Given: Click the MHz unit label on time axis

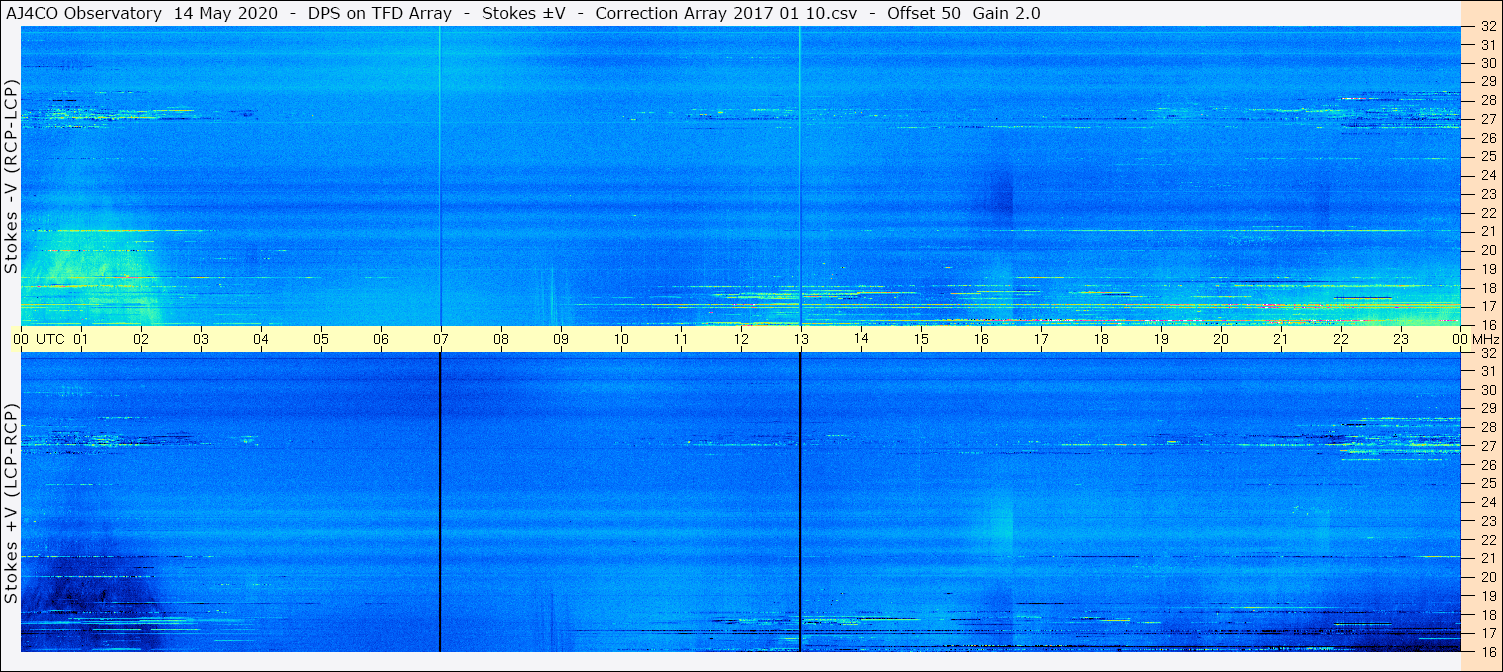Looking at the screenshot, I should tap(1484, 340).
